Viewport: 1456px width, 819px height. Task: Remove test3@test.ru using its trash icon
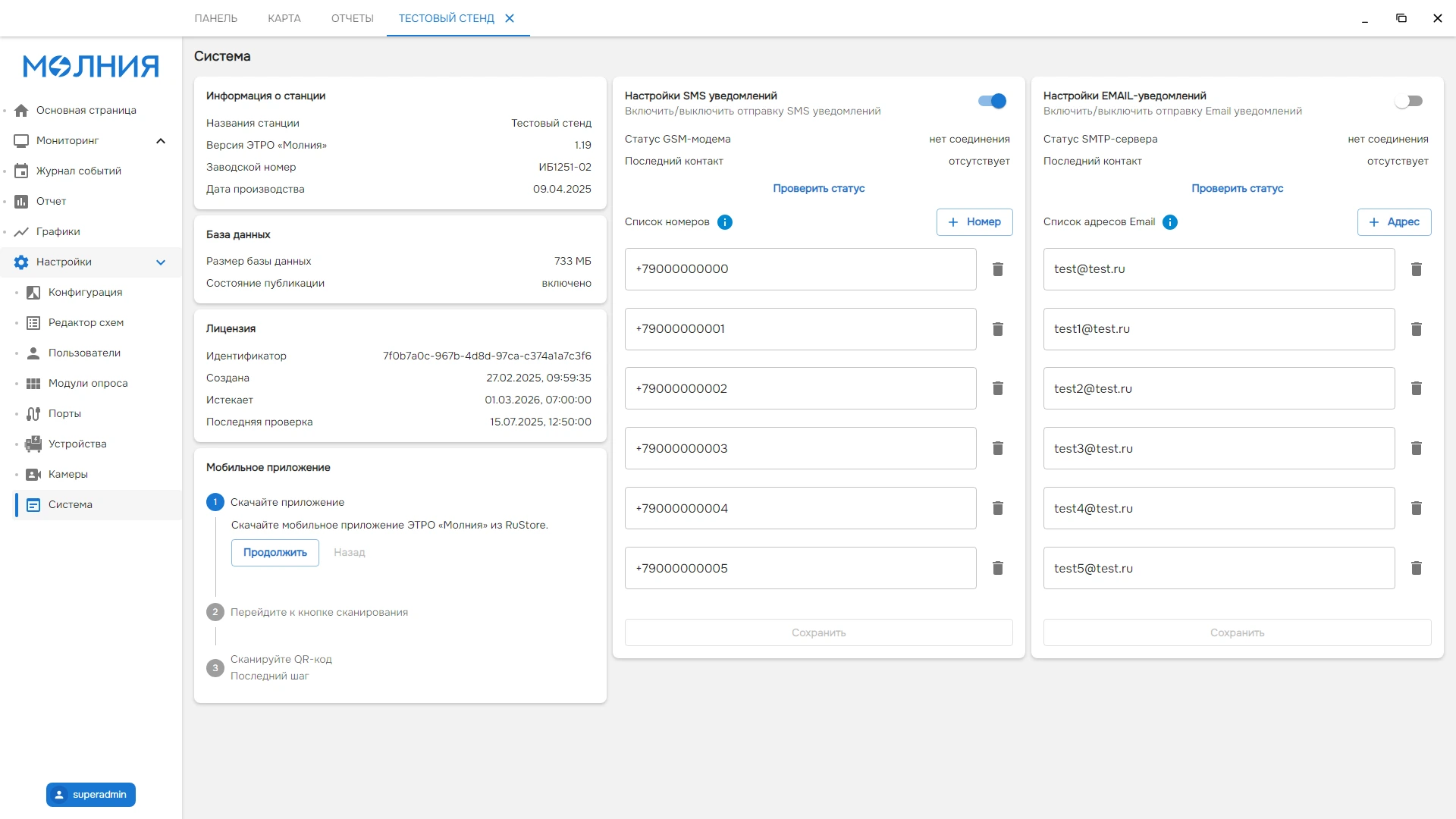pyautogui.click(x=1416, y=448)
